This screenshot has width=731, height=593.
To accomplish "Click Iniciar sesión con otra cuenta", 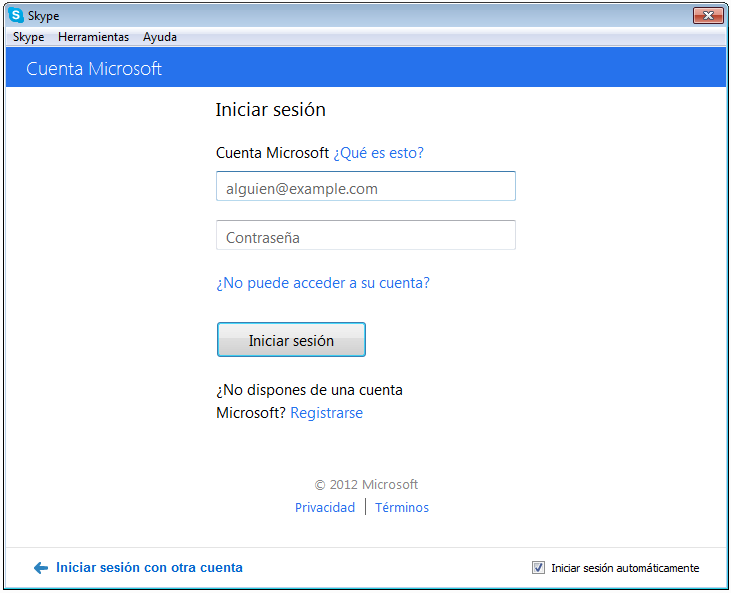I will [x=149, y=568].
